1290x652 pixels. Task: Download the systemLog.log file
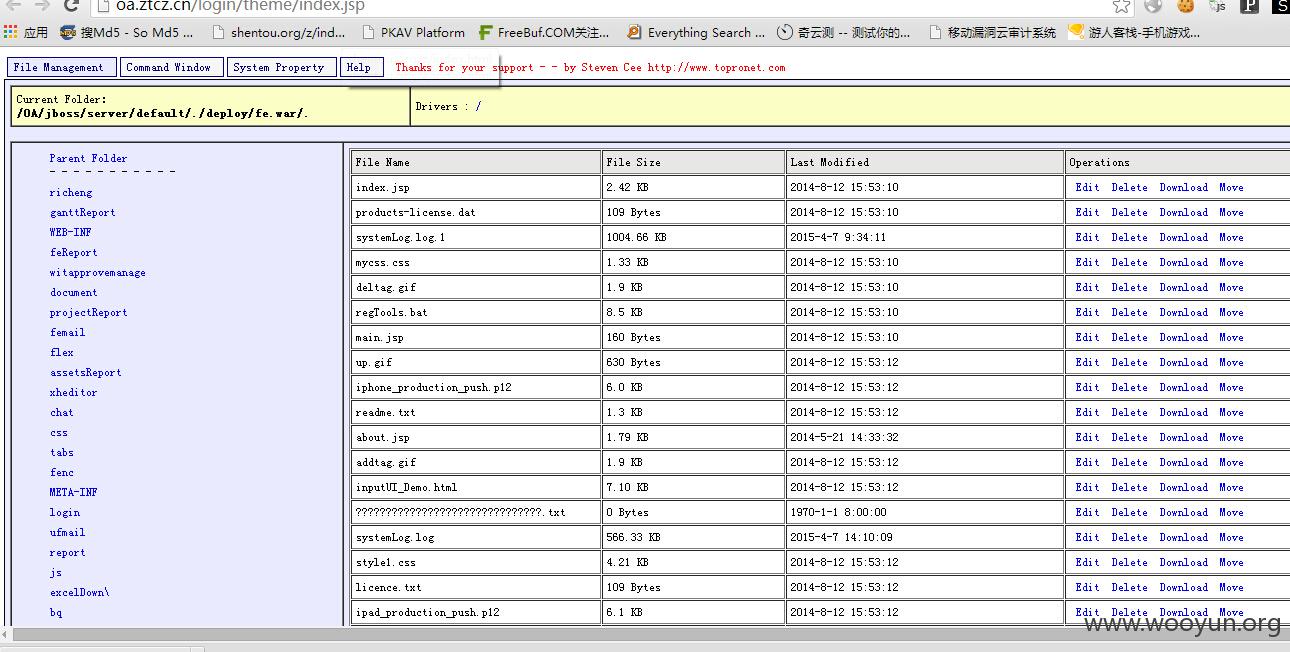pyautogui.click(x=1184, y=537)
